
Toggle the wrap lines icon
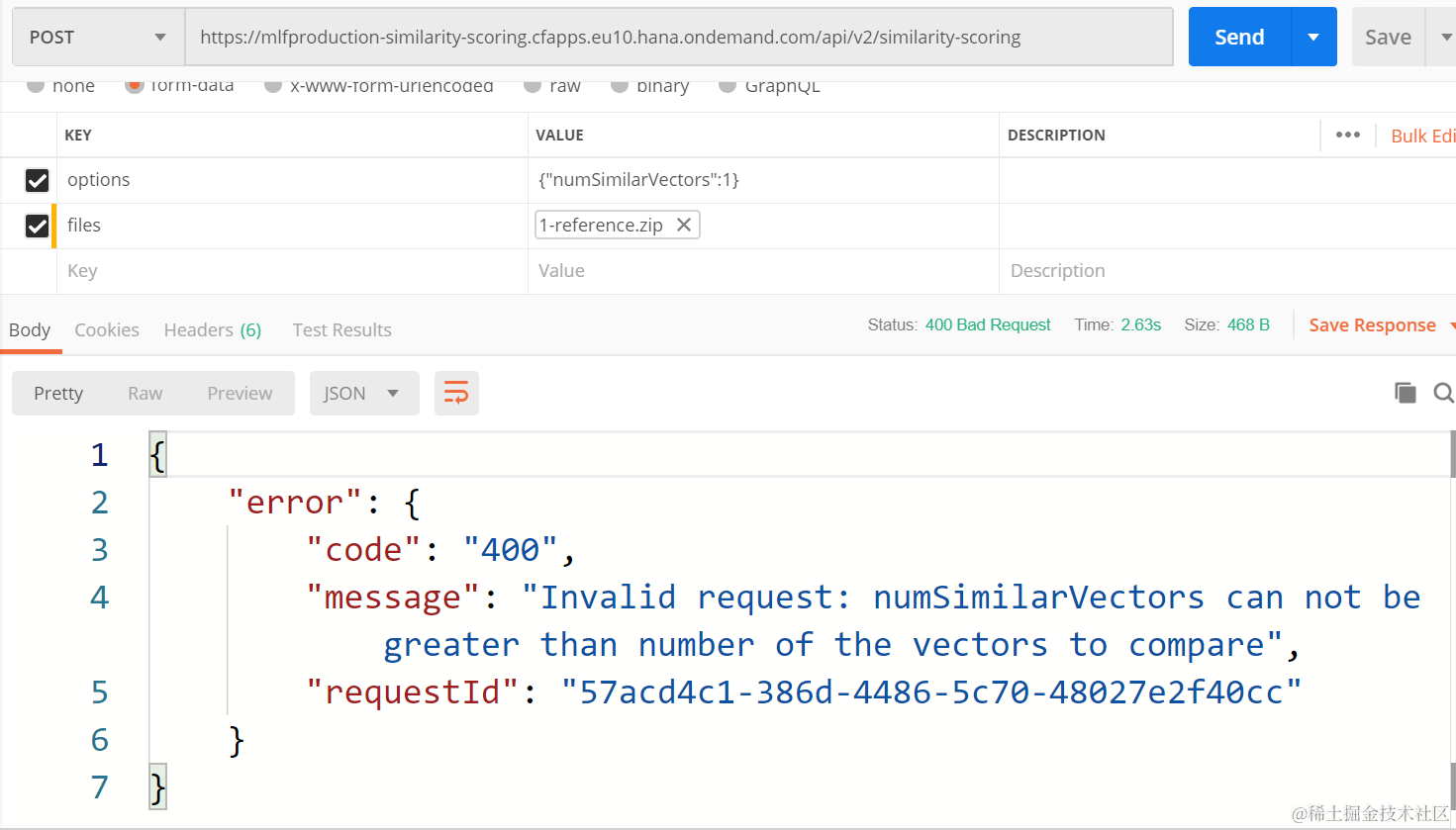pos(456,393)
